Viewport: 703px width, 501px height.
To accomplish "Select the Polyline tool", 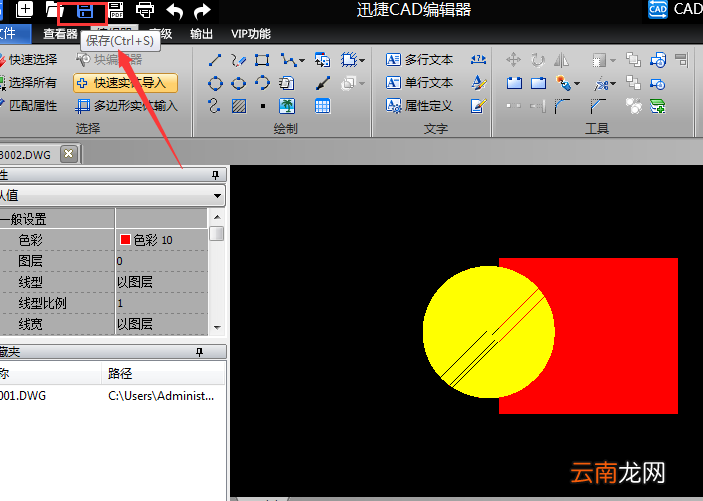I will (x=288, y=60).
